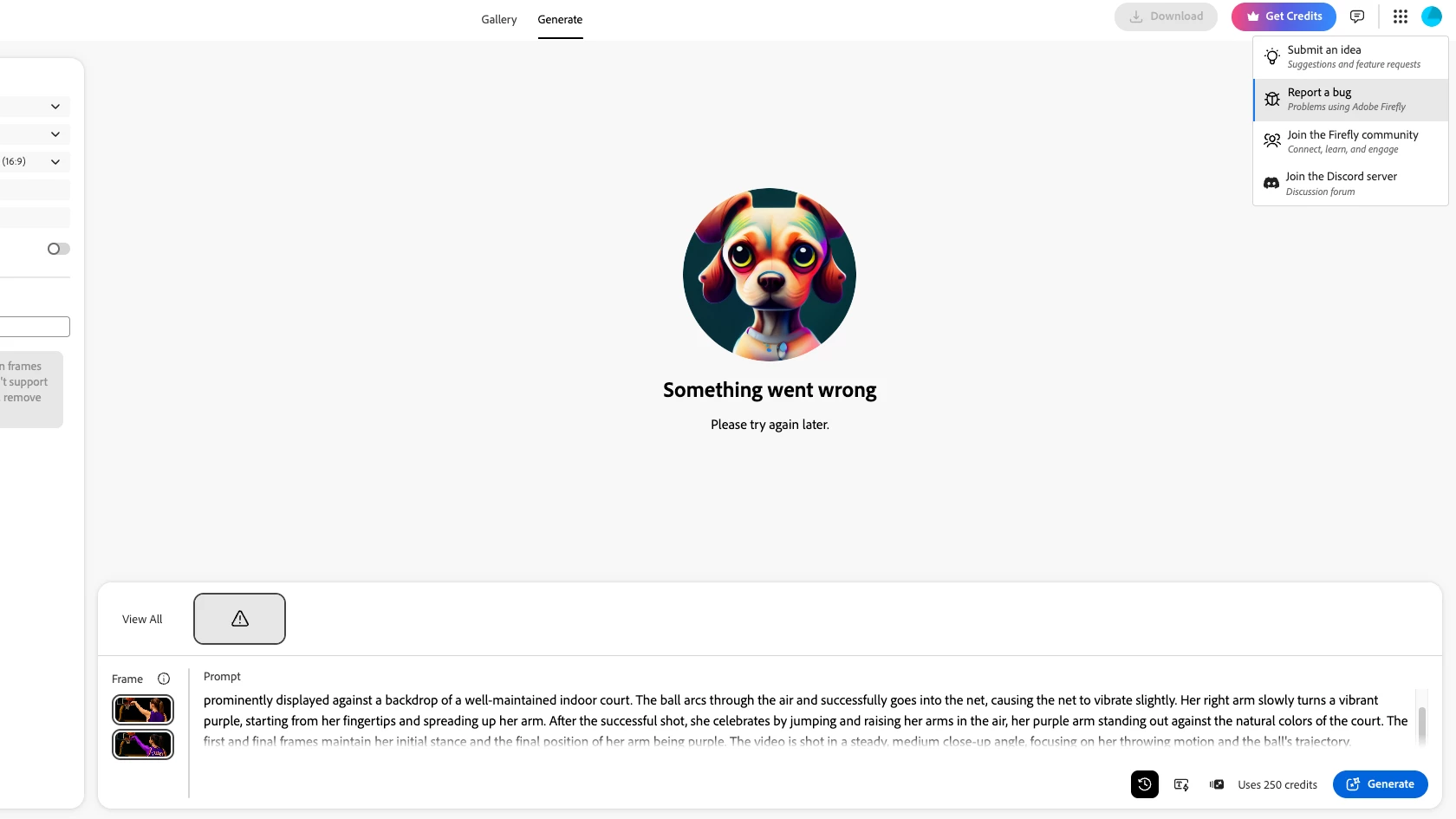Click the user profile avatar
The width and height of the screenshot is (1456, 819).
[x=1432, y=16]
